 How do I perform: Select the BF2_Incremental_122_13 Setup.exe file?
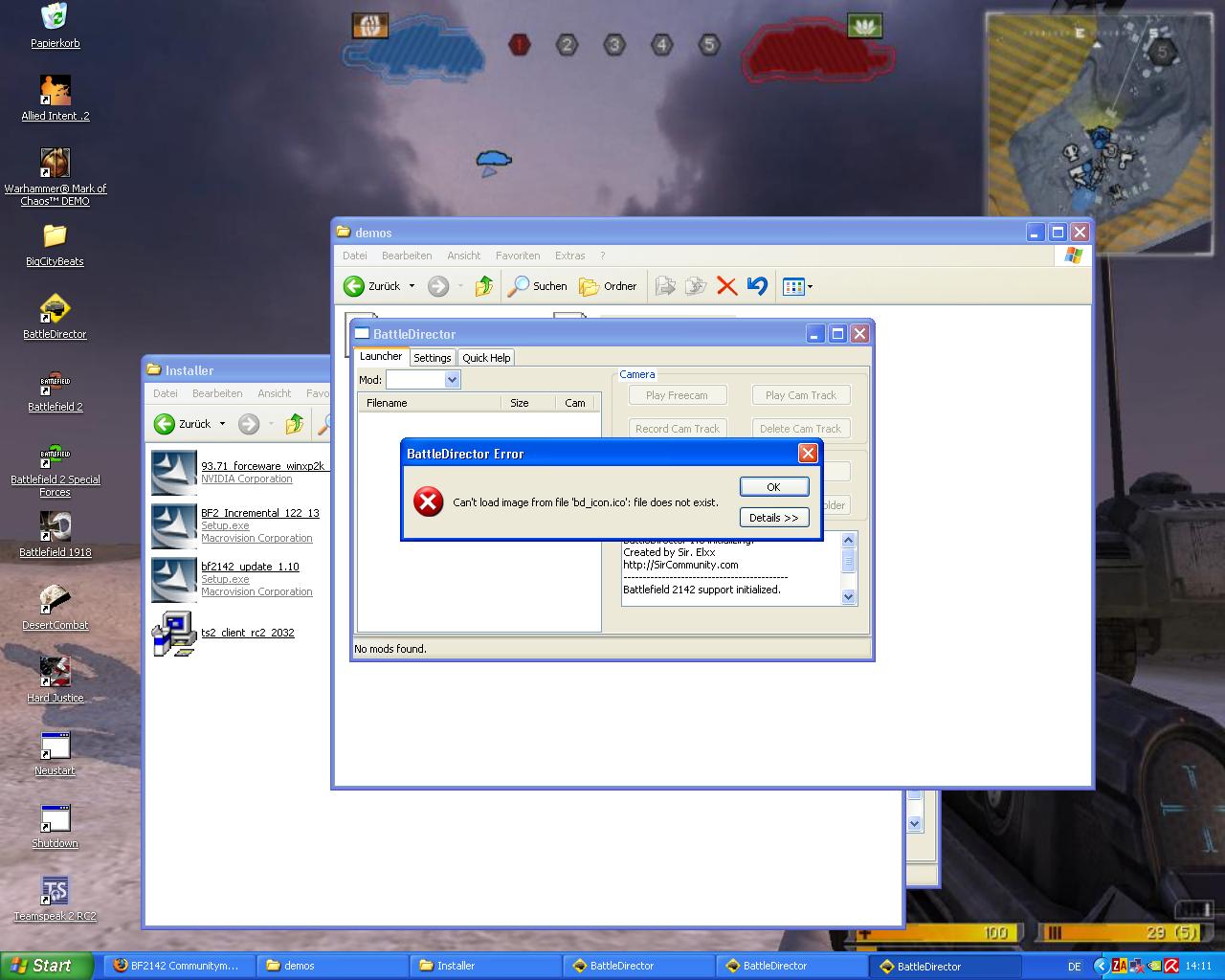pyautogui.click(x=235, y=525)
